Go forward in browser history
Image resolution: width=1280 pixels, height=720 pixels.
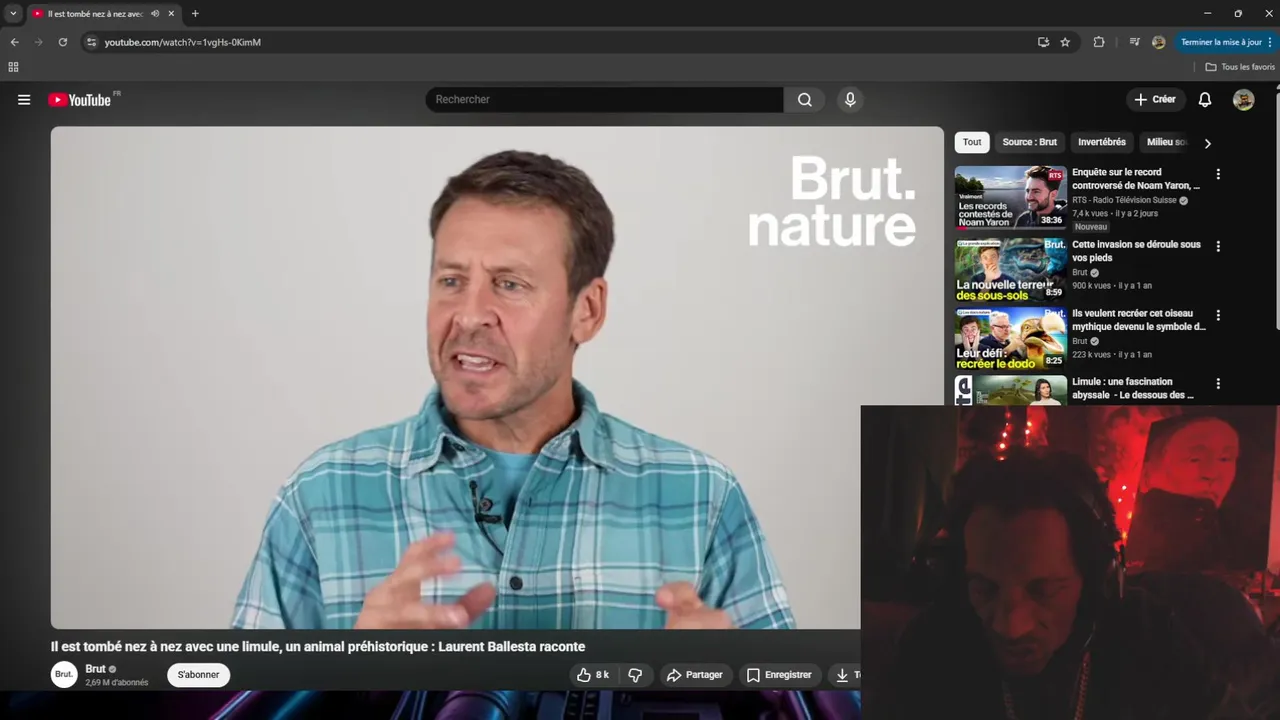click(39, 42)
